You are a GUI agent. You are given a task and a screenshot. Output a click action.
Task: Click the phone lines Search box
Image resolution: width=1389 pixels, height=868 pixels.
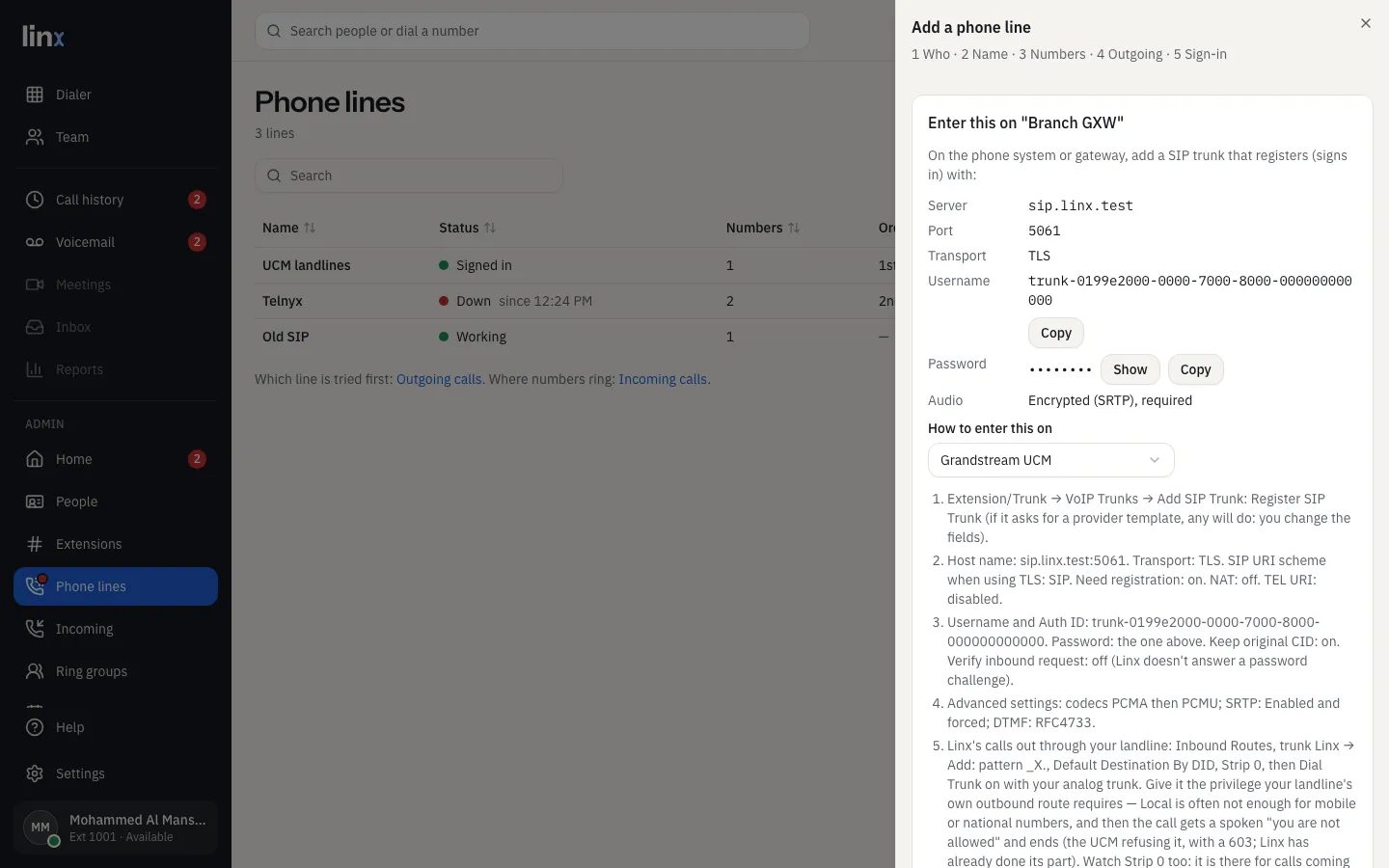[409, 176]
